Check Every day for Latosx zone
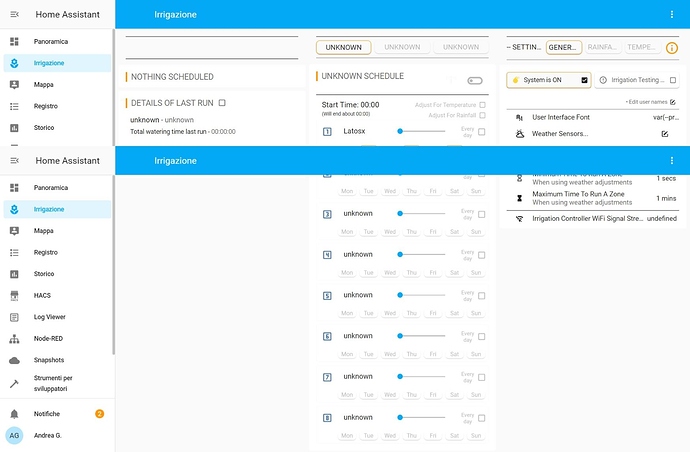 [482, 132]
